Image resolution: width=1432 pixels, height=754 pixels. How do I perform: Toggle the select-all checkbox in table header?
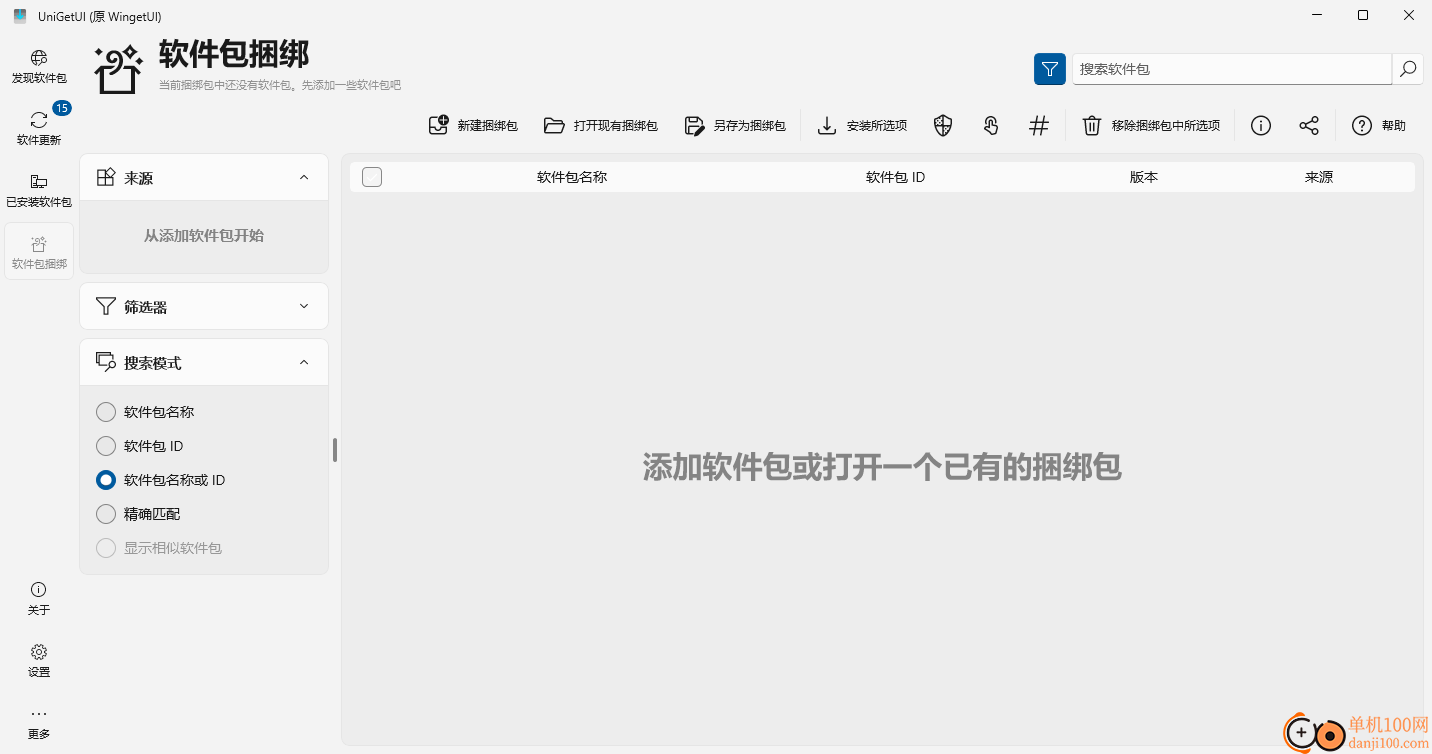(x=372, y=177)
